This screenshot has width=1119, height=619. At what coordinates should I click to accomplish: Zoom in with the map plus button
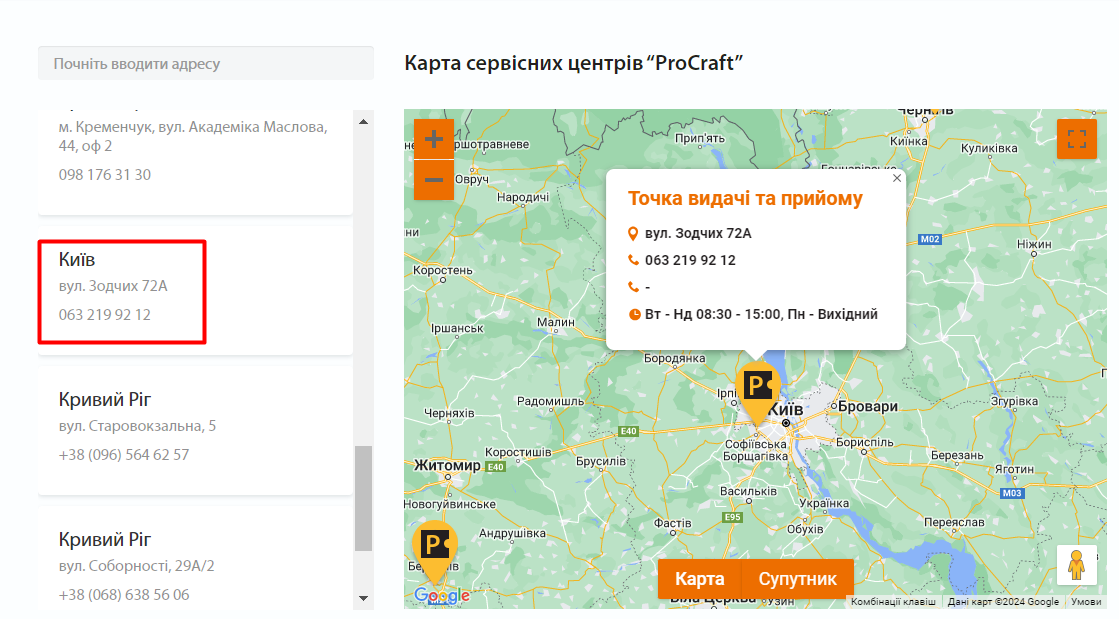coord(433,139)
